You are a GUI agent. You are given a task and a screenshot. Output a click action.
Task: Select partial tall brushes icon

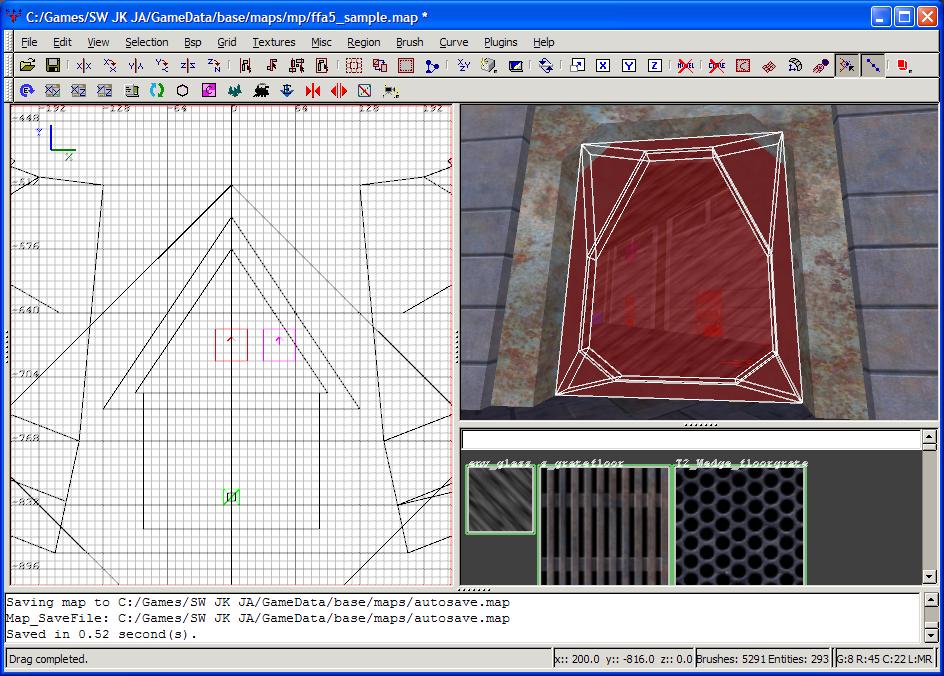pos(297,65)
